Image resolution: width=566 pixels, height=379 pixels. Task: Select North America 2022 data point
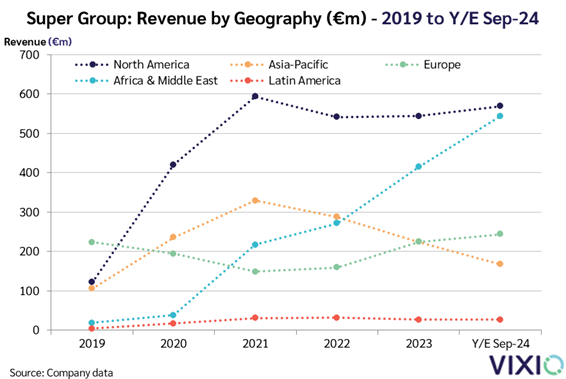(336, 117)
